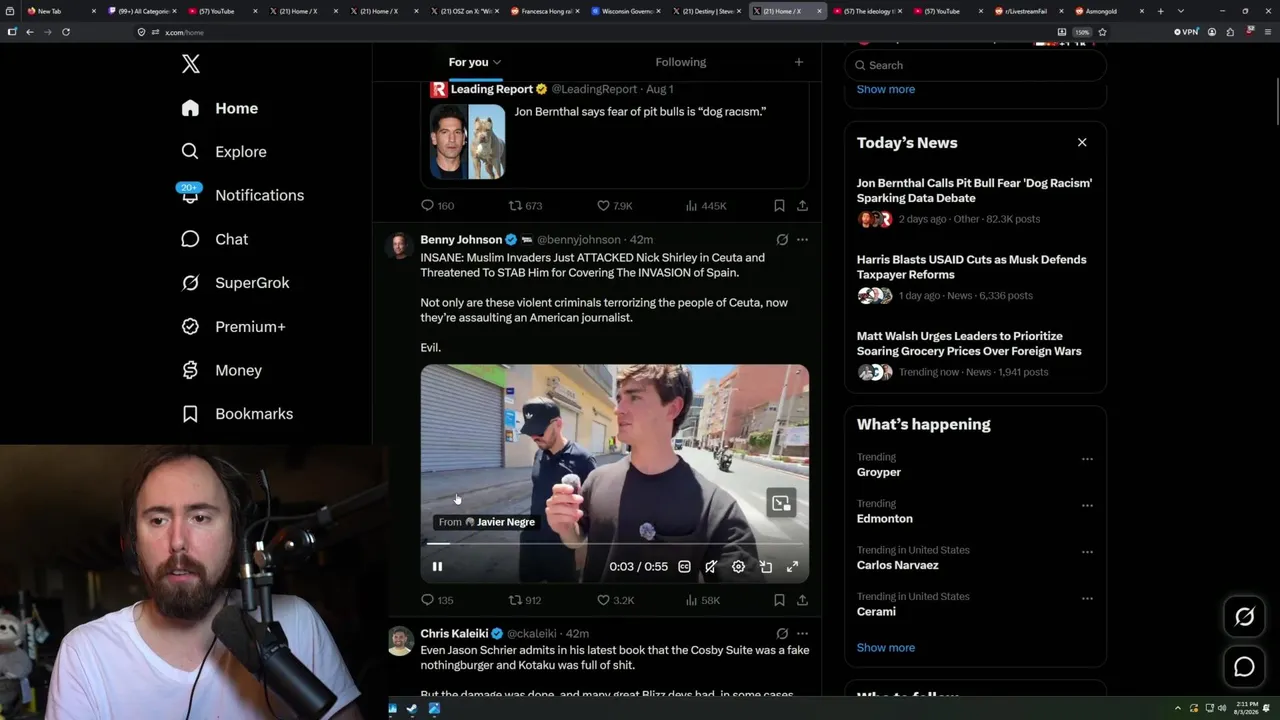The width and height of the screenshot is (1280, 720).
Task: Click the pop-out video icon beside the settings gear
Action: click(x=766, y=567)
